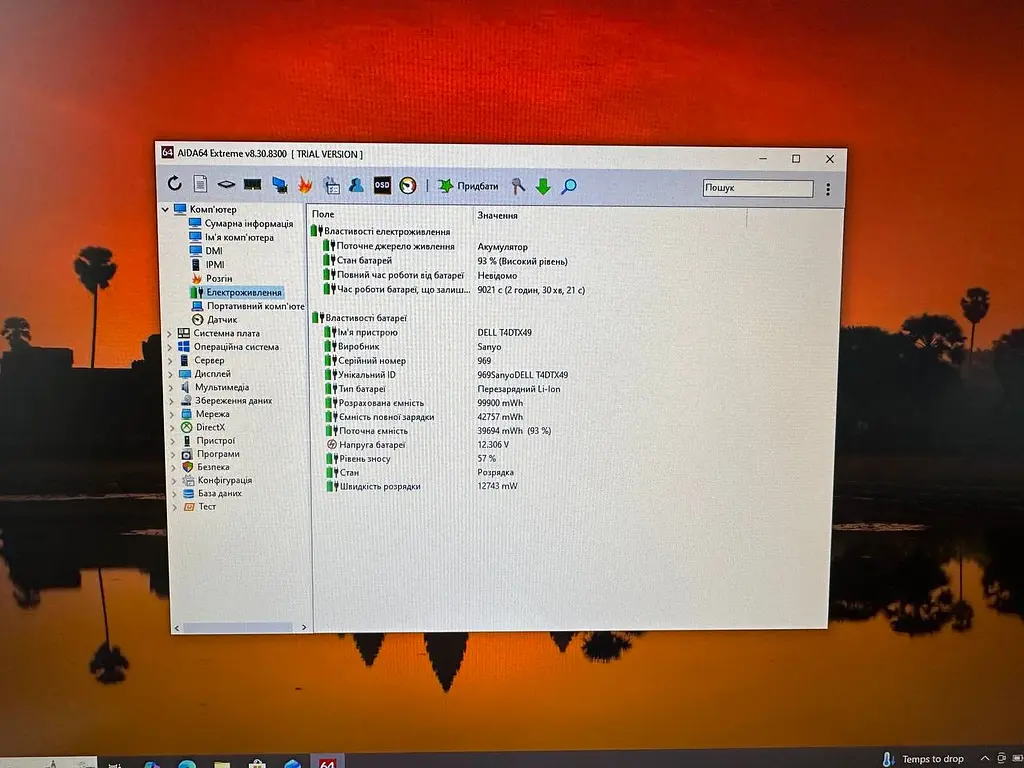The image size is (1024, 768).
Task: Open the gauge sensor panel icon
Action: [408, 186]
